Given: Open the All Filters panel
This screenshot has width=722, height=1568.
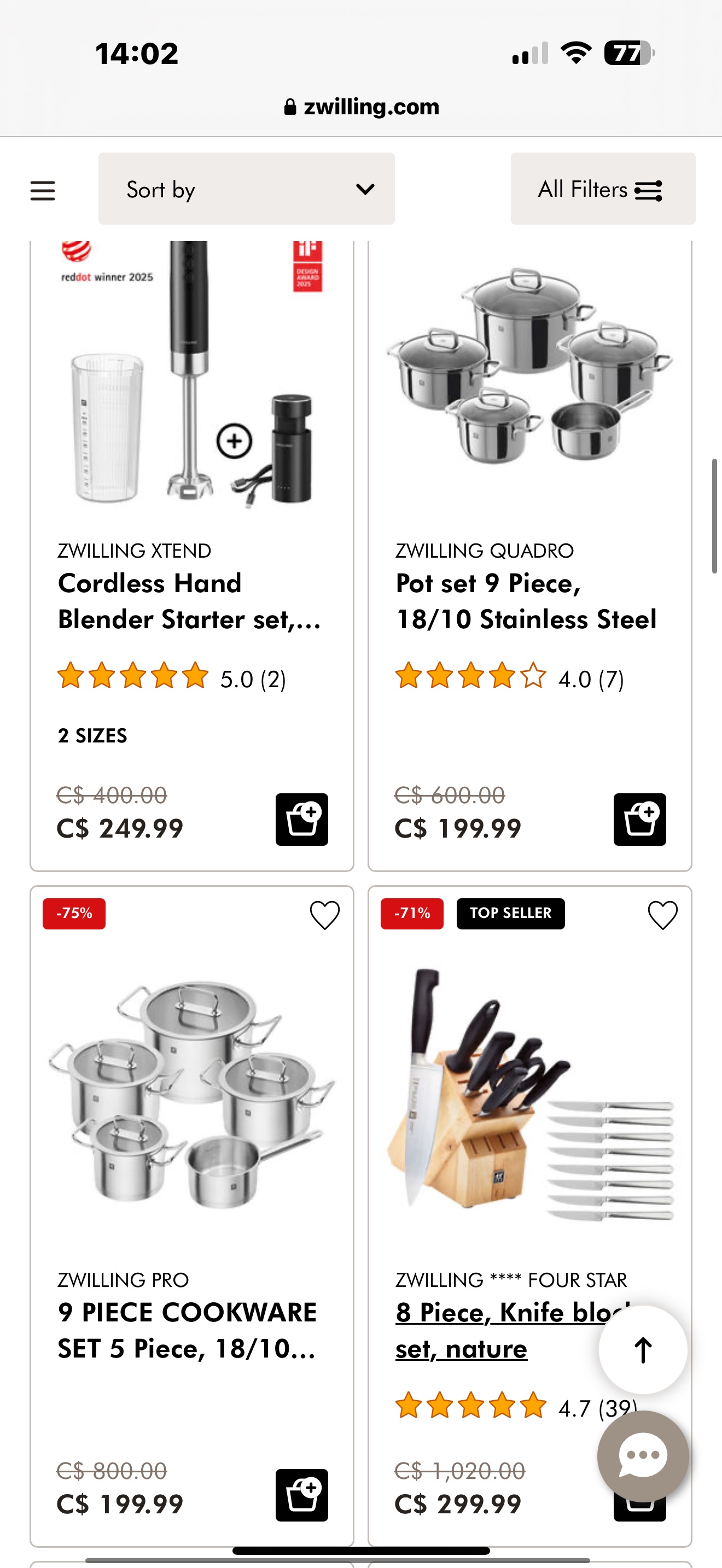Looking at the screenshot, I should (x=602, y=189).
